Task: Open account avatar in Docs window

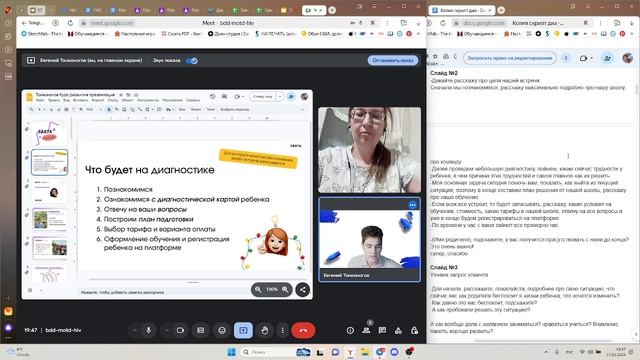Action: point(627,58)
